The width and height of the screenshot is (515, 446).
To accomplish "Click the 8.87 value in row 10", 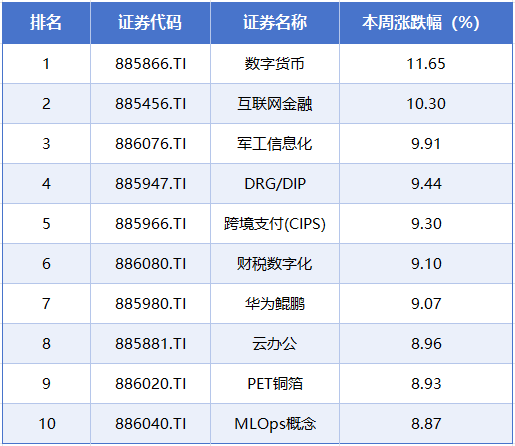I will 426,424.
